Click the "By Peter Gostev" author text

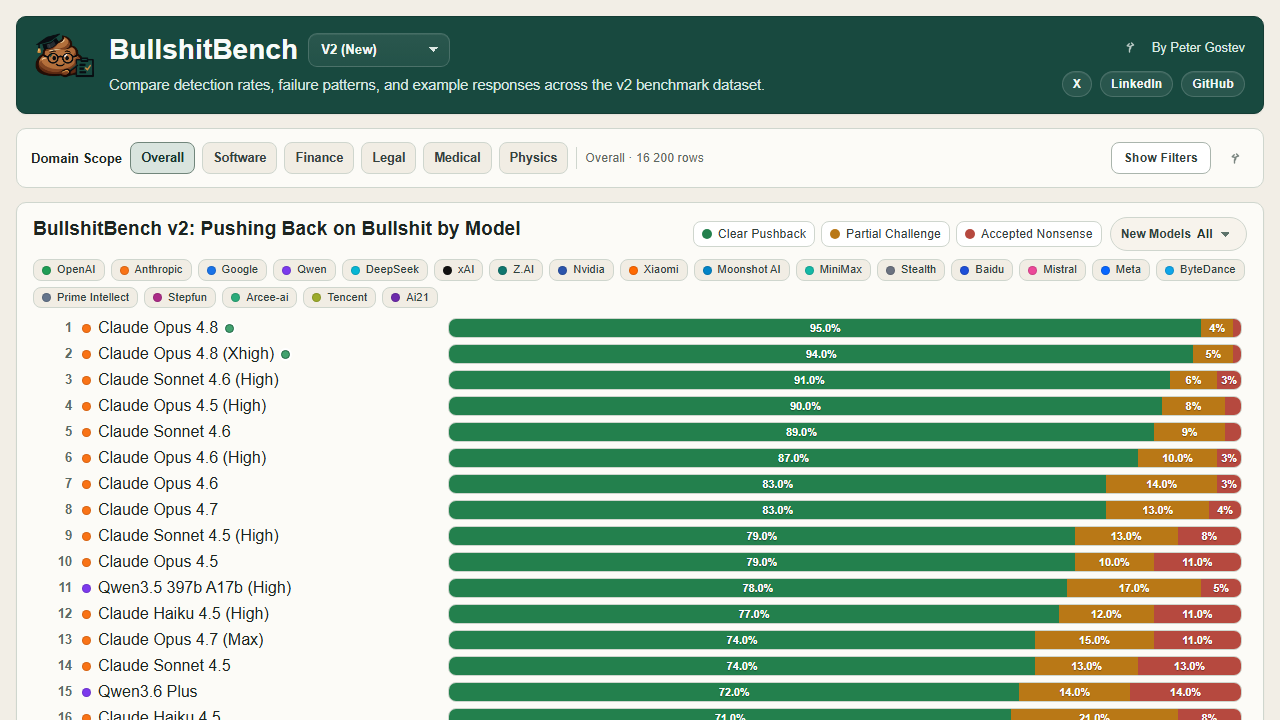coord(1198,48)
